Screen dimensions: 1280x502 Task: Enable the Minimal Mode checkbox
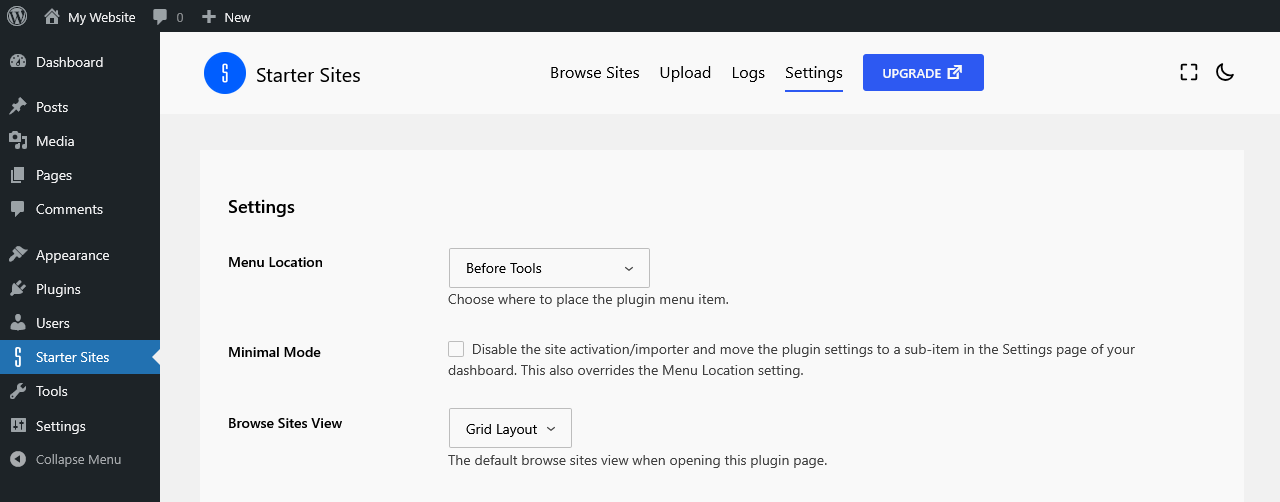pyautogui.click(x=456, y=349)
